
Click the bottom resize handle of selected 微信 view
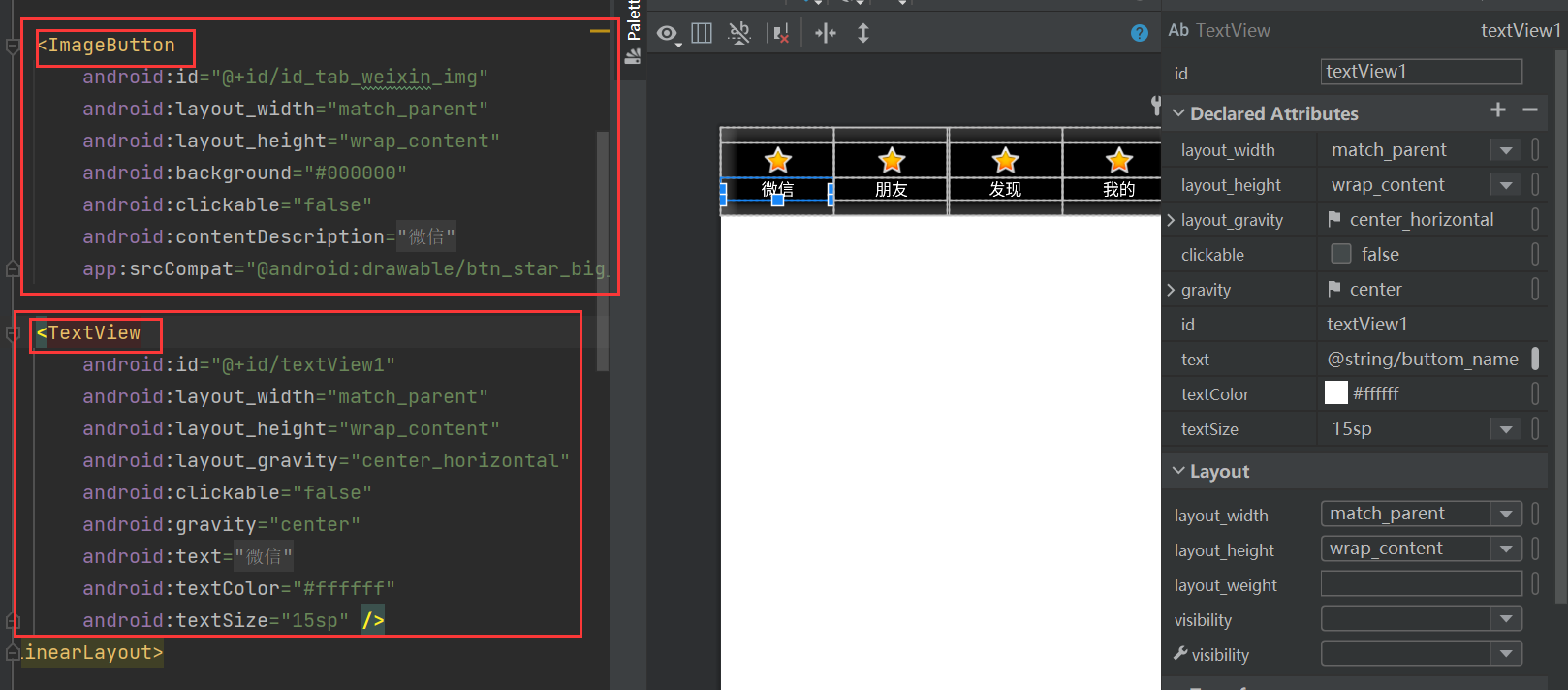(777, 200)
